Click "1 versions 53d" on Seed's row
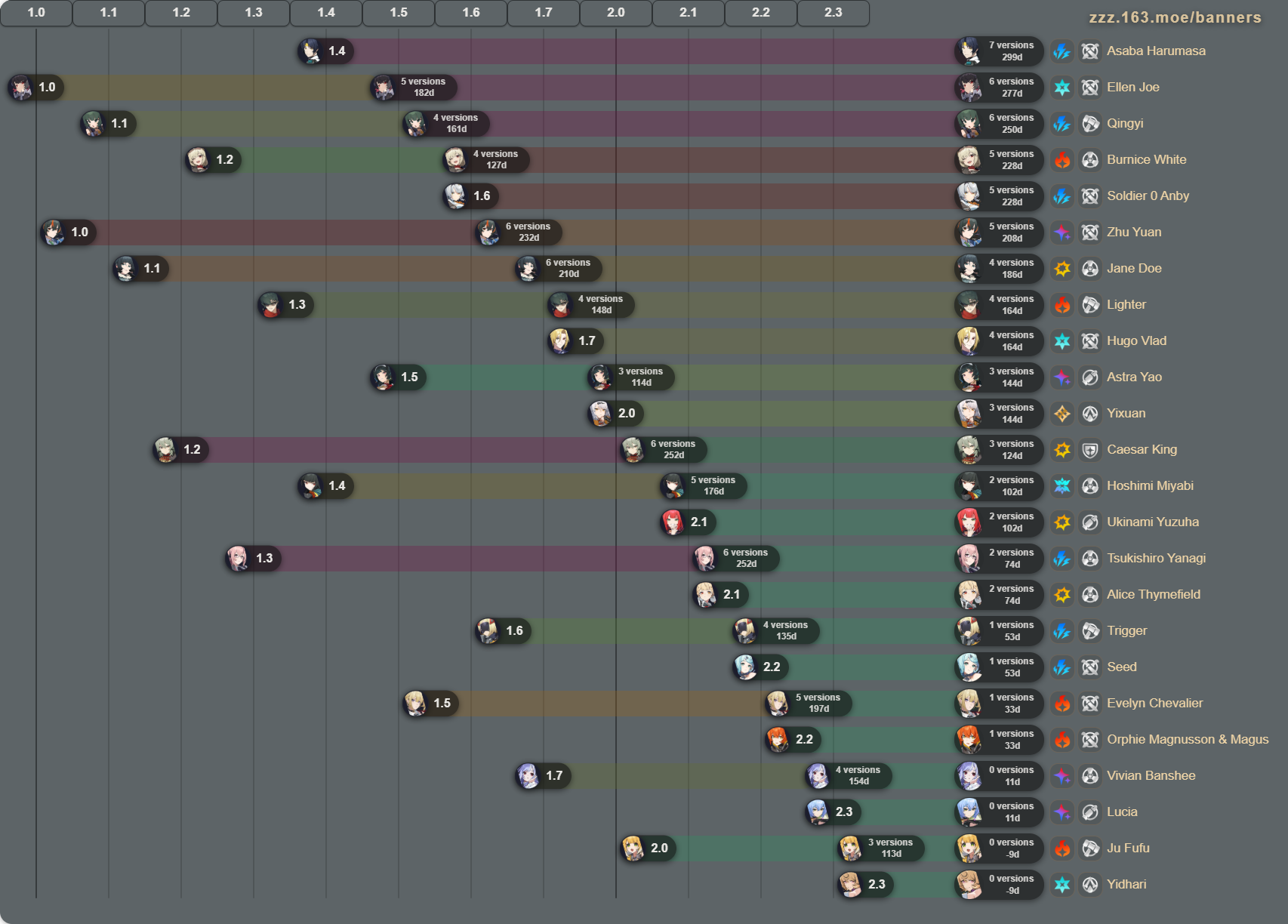The width and height of the screenshot is (1288, 924). pos(999,667)
